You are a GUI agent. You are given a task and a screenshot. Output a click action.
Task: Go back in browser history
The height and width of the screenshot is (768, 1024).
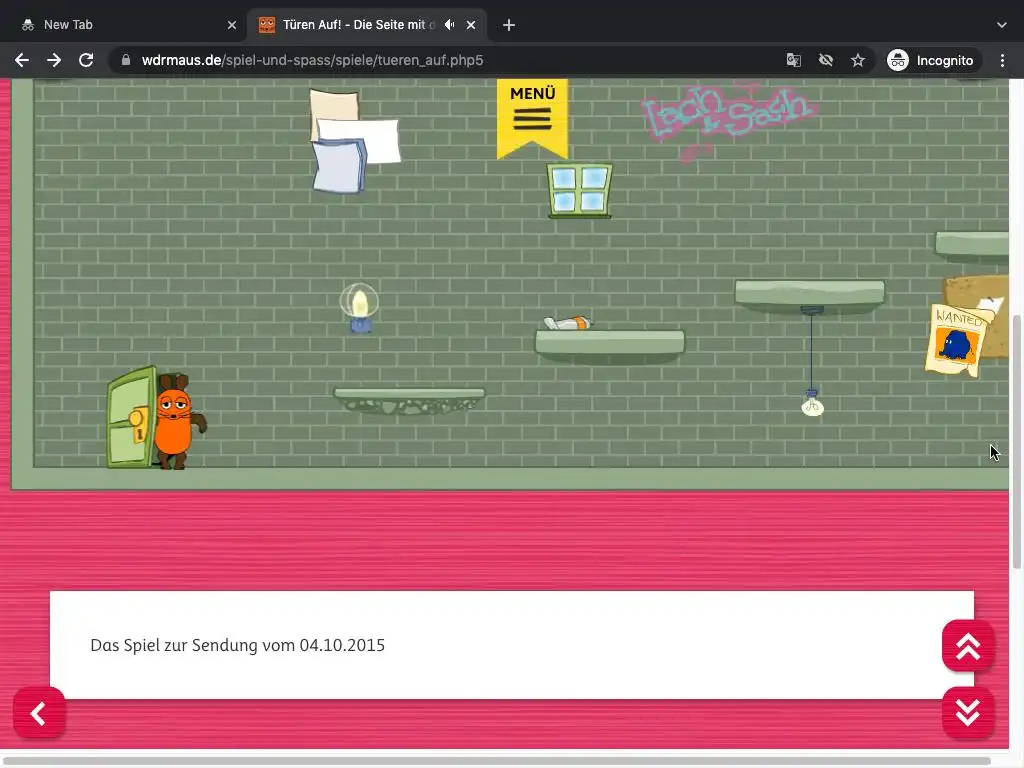tap(22, 60)
